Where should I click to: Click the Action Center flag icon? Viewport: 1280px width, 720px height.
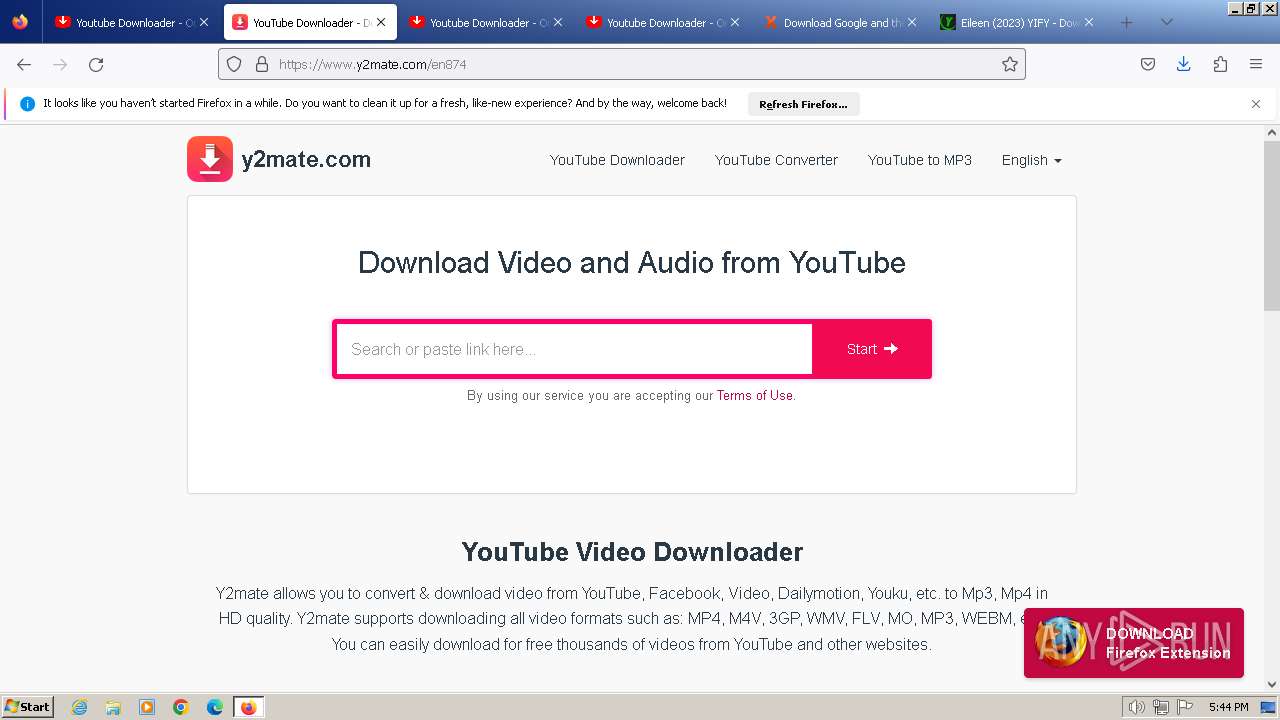[1184, 707]
